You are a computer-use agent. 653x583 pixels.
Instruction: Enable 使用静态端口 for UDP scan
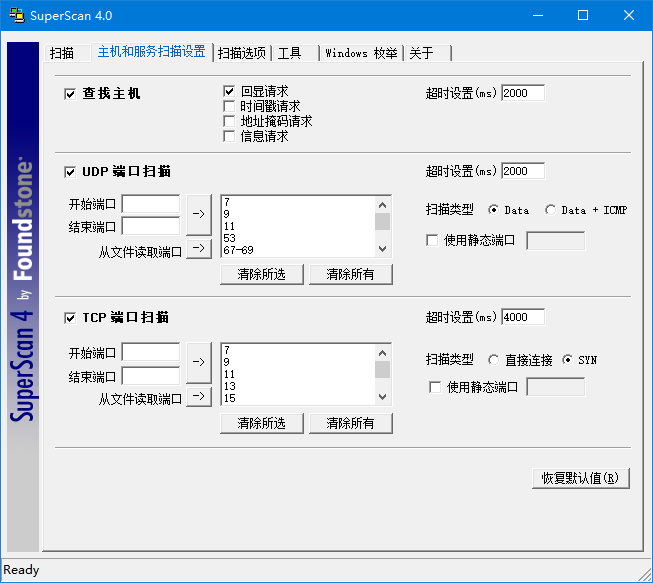tap(432, 240)
